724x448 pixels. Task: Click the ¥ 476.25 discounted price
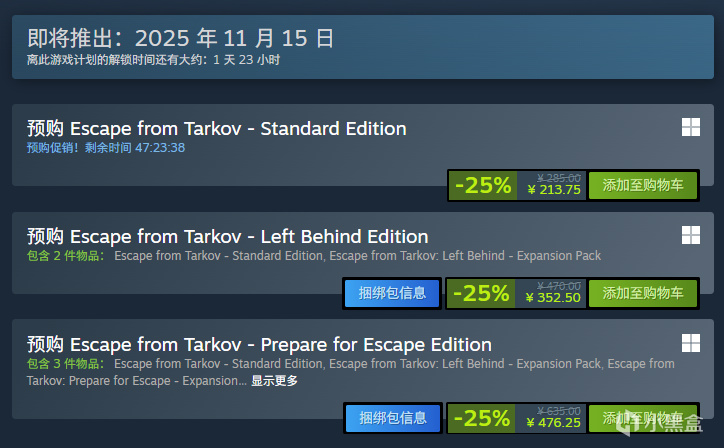pos(552,422)
